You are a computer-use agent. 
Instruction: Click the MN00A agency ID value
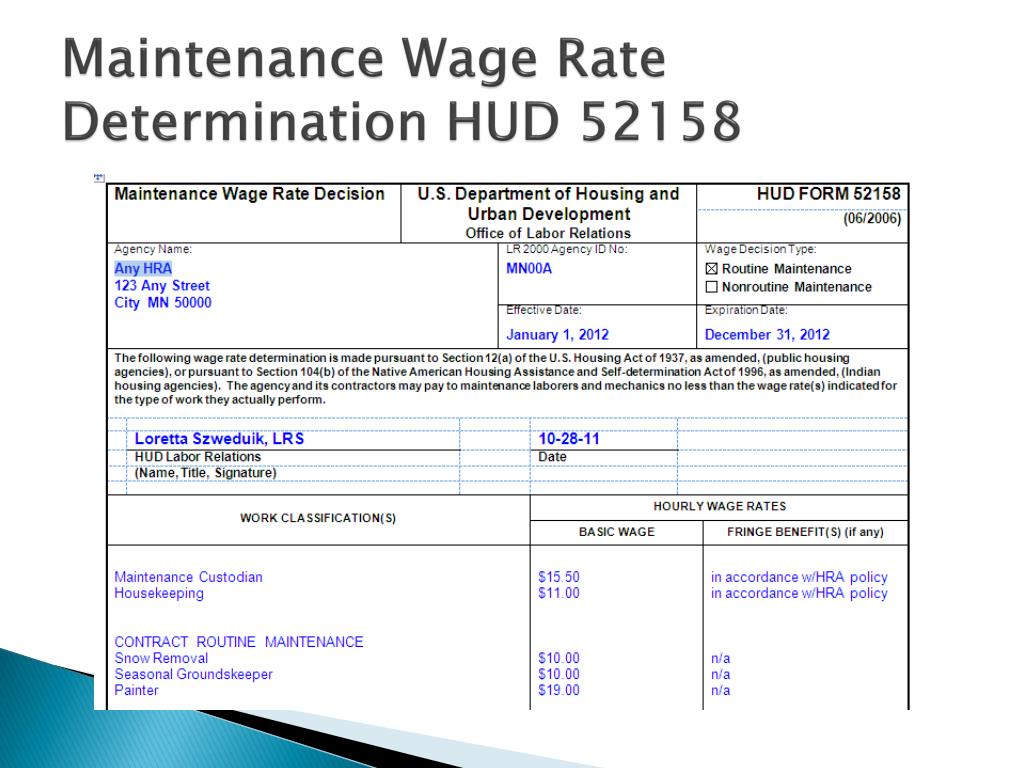(x=529, y=268)
